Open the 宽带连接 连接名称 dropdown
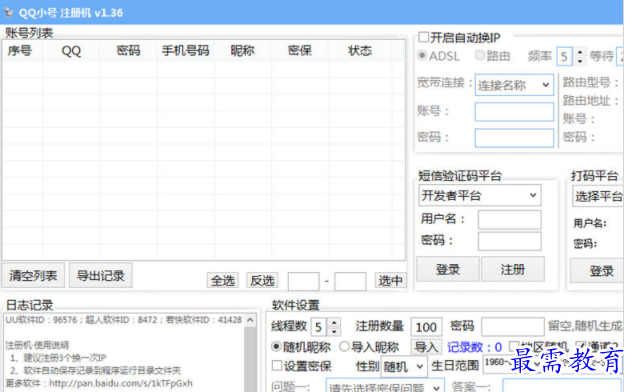This screenshot has height=392, width=632. [514, 85]
